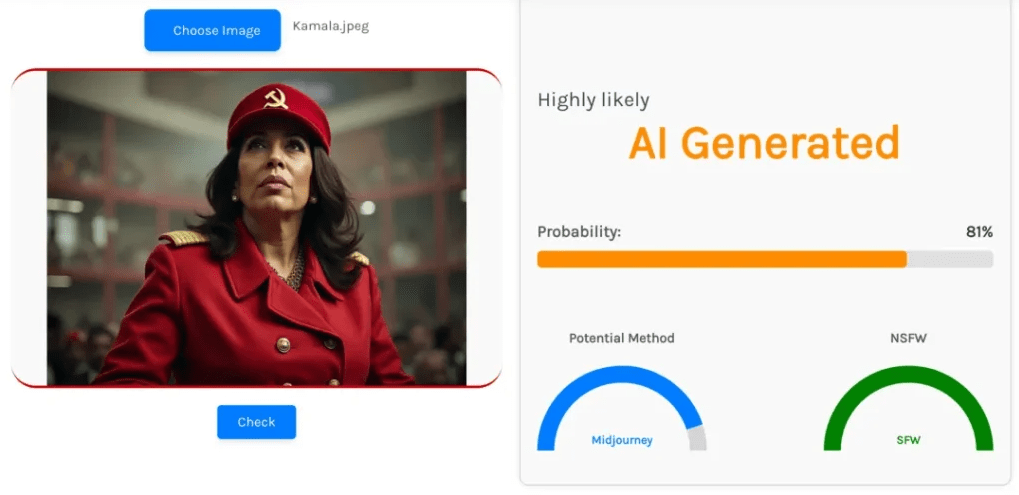This screenshot has width=1019, height=495.
Task: Click the "Probability:" label
Action: [579, 232]
